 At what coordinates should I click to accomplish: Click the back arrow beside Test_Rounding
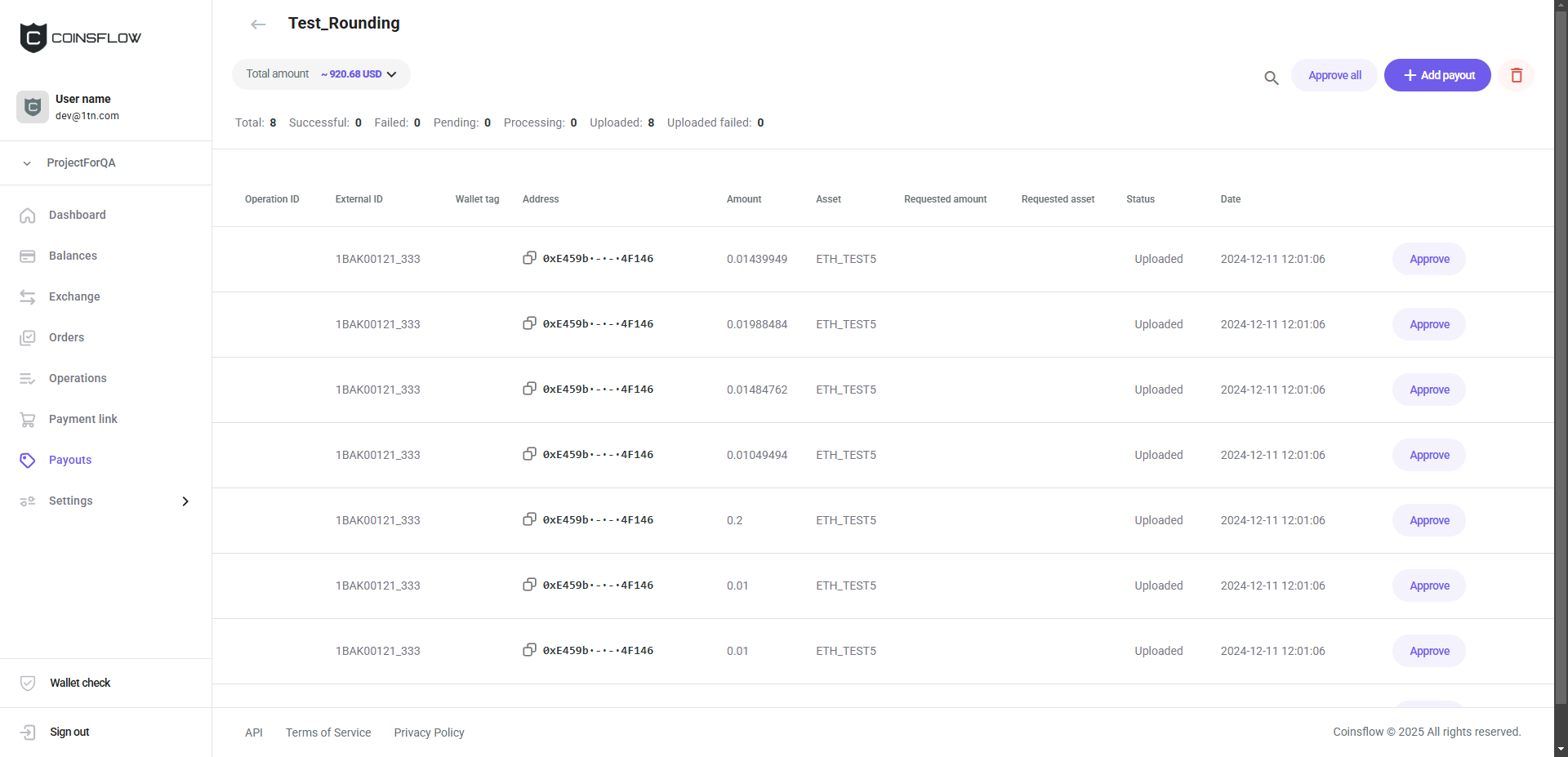258,24
